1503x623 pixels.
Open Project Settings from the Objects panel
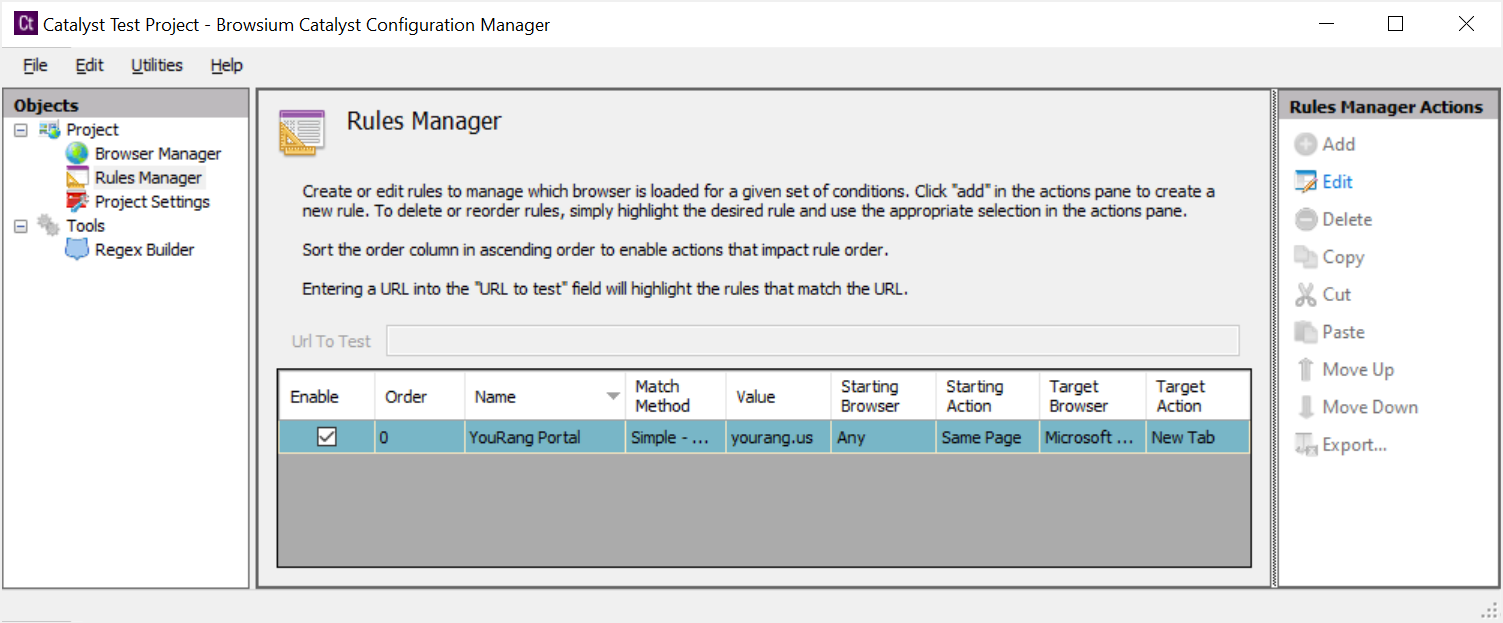pos(150,201)
